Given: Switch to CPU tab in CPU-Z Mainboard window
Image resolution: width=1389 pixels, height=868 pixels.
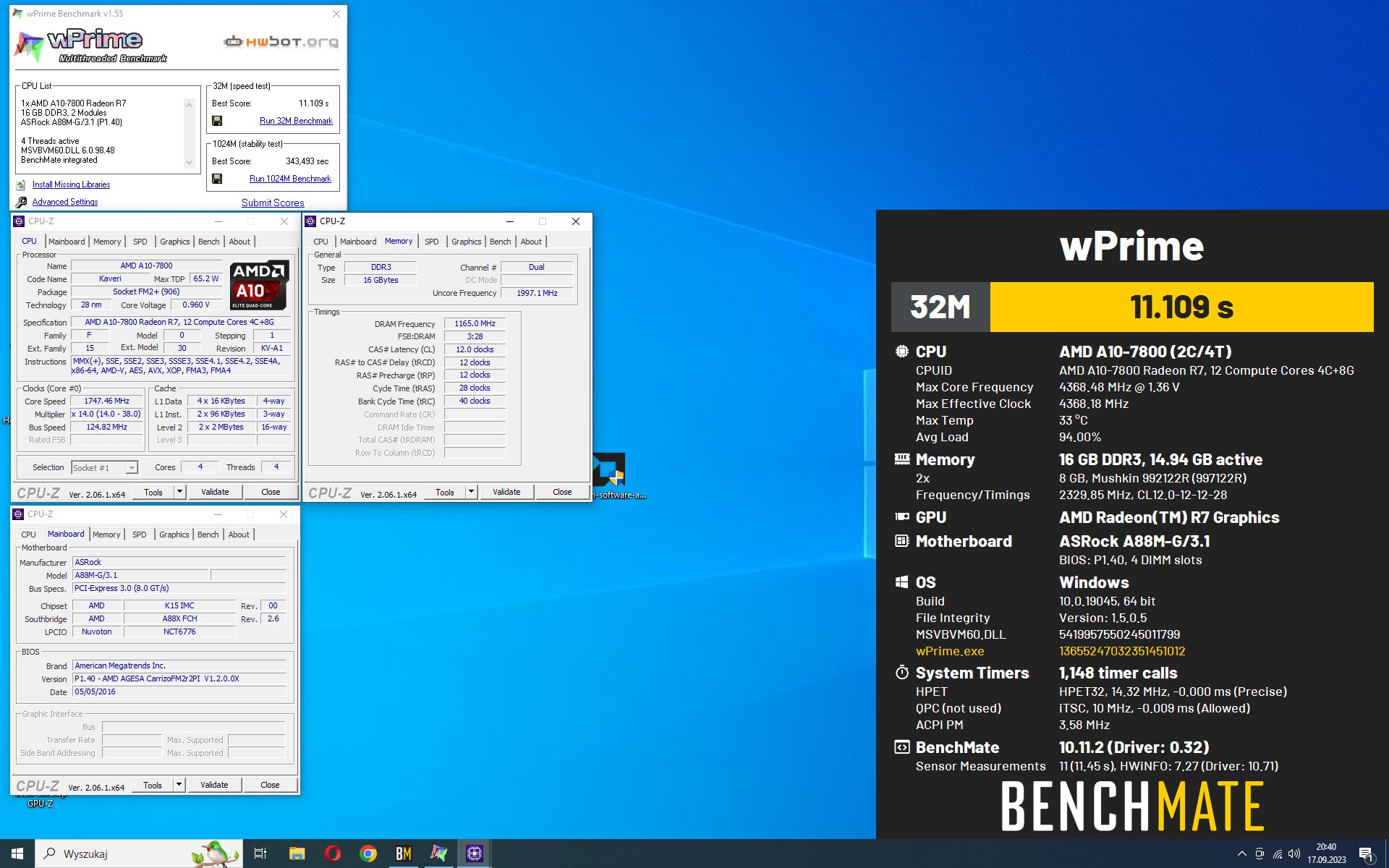Looking at the screenshot, I should [x=29, y=535].
